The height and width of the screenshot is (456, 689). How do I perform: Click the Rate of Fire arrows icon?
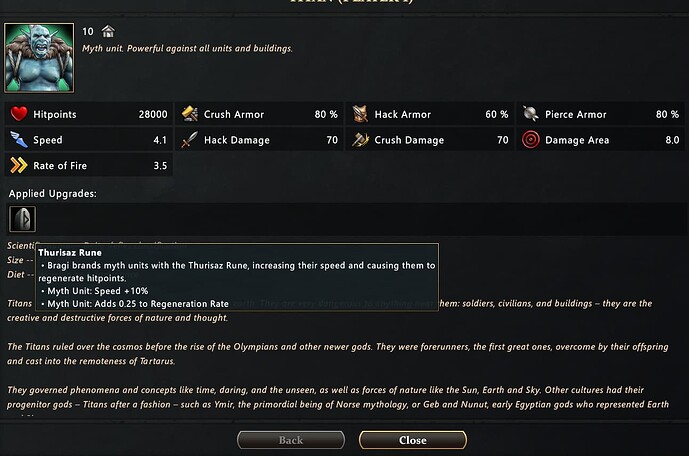click(x=19, y=166)
